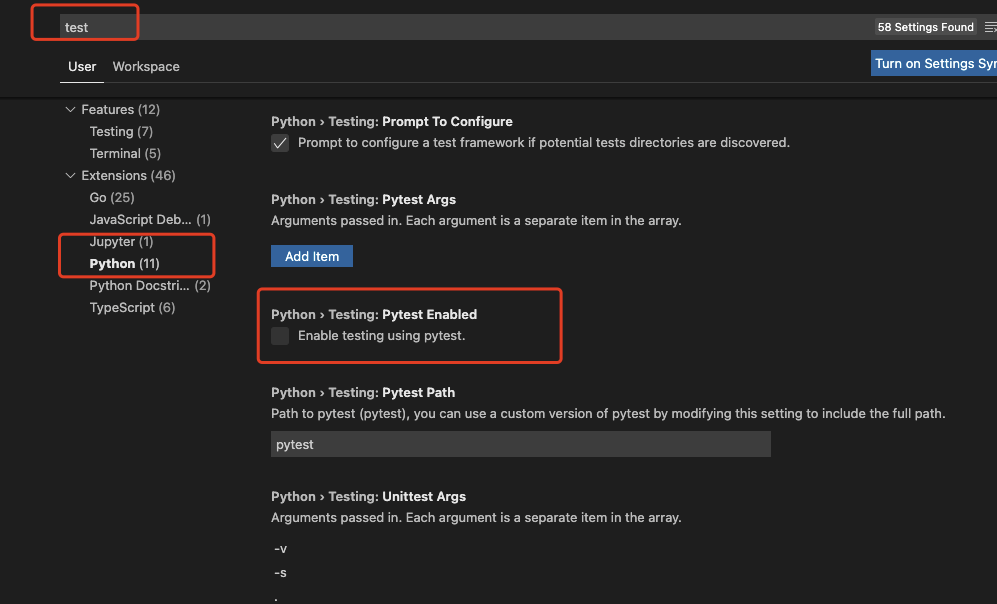Select the User settings tab
The height and width of the screenshot is (604, 997).
pyautogui.click(x=81, y=66)
